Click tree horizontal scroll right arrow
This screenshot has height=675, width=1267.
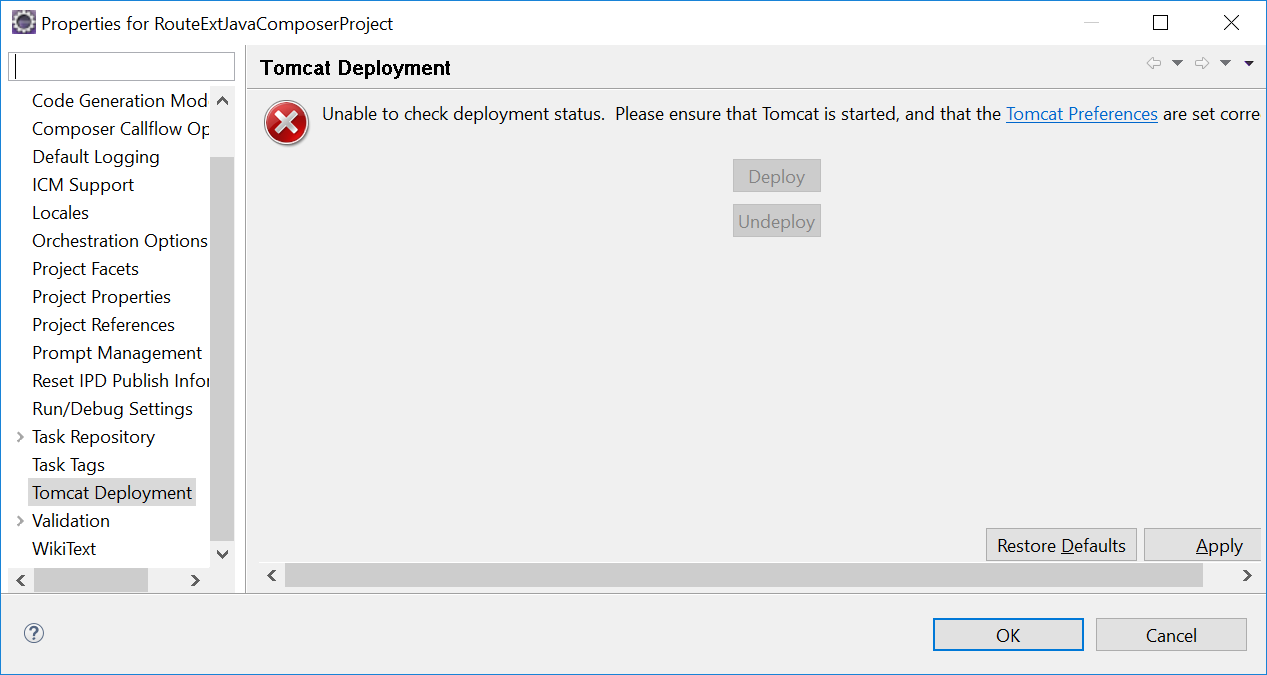coord(196,580)
